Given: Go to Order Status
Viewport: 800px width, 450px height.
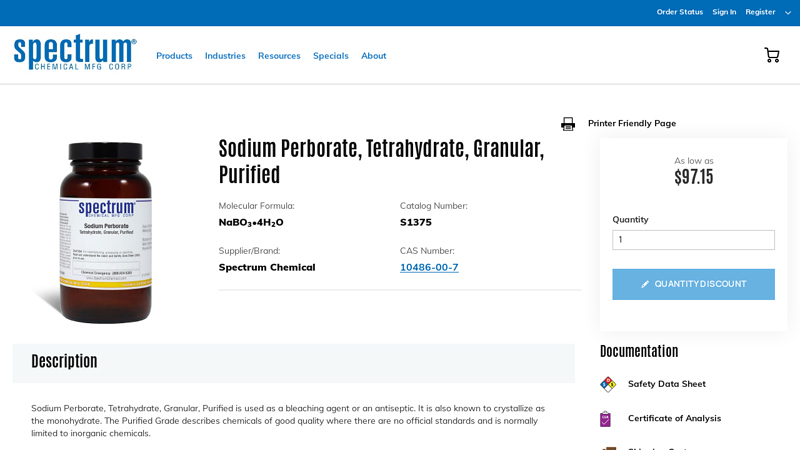Looking at the screenshot, I should click(680, 12).
